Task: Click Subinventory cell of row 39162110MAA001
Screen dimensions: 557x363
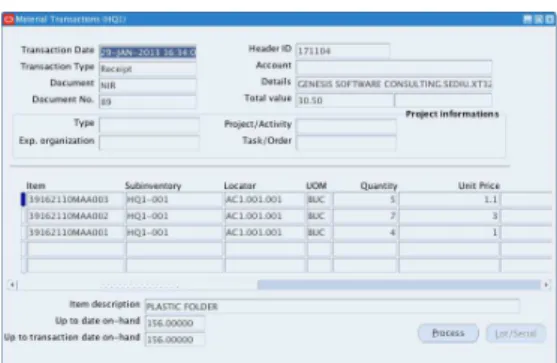Action: [x=174, y=232]
